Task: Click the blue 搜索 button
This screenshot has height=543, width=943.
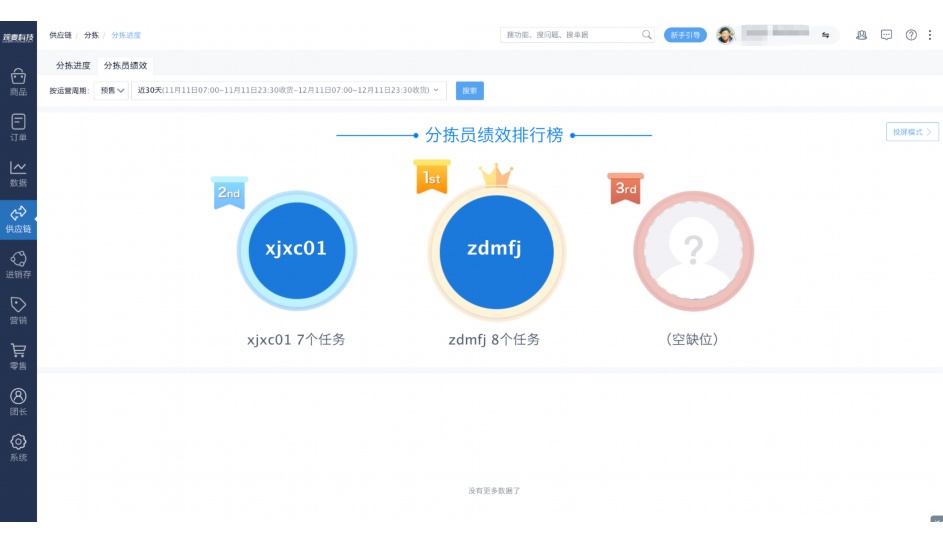Action: pos(469,91)
